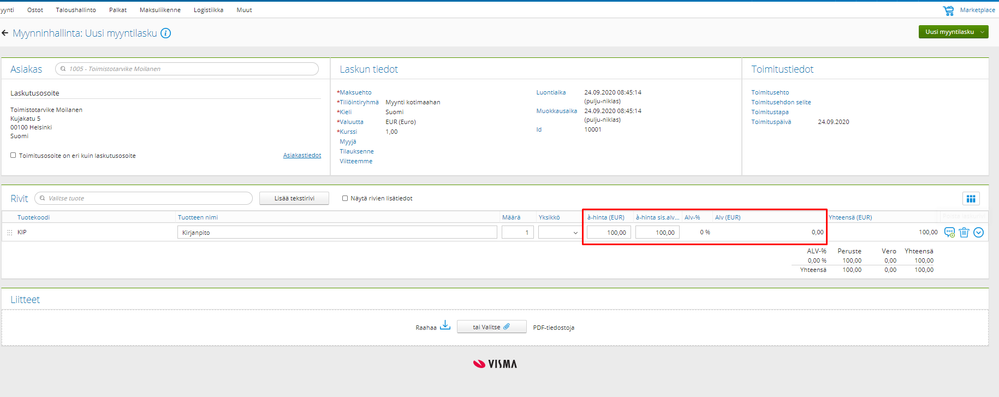Open the Asiakastiedot link
The image size is (999, 397).
coord(302,155)
